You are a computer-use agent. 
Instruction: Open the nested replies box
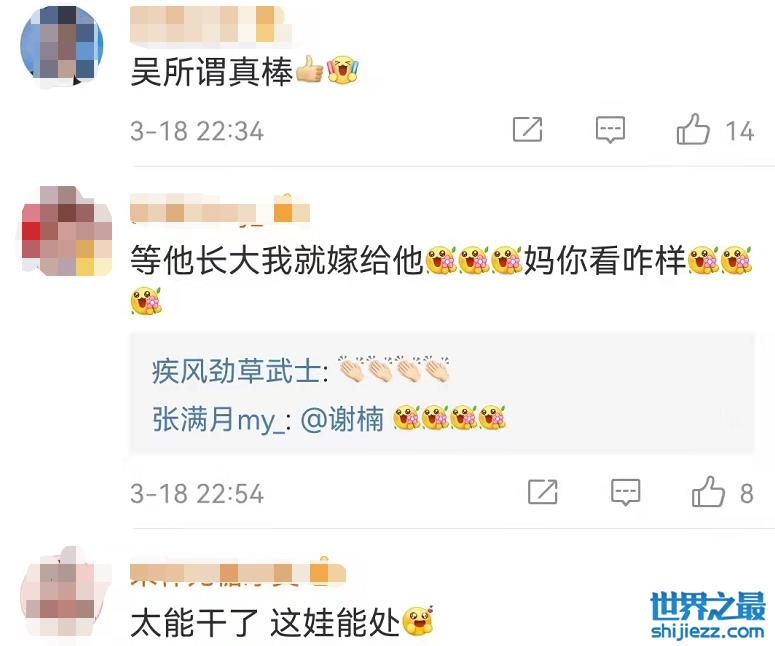point(442,393)
